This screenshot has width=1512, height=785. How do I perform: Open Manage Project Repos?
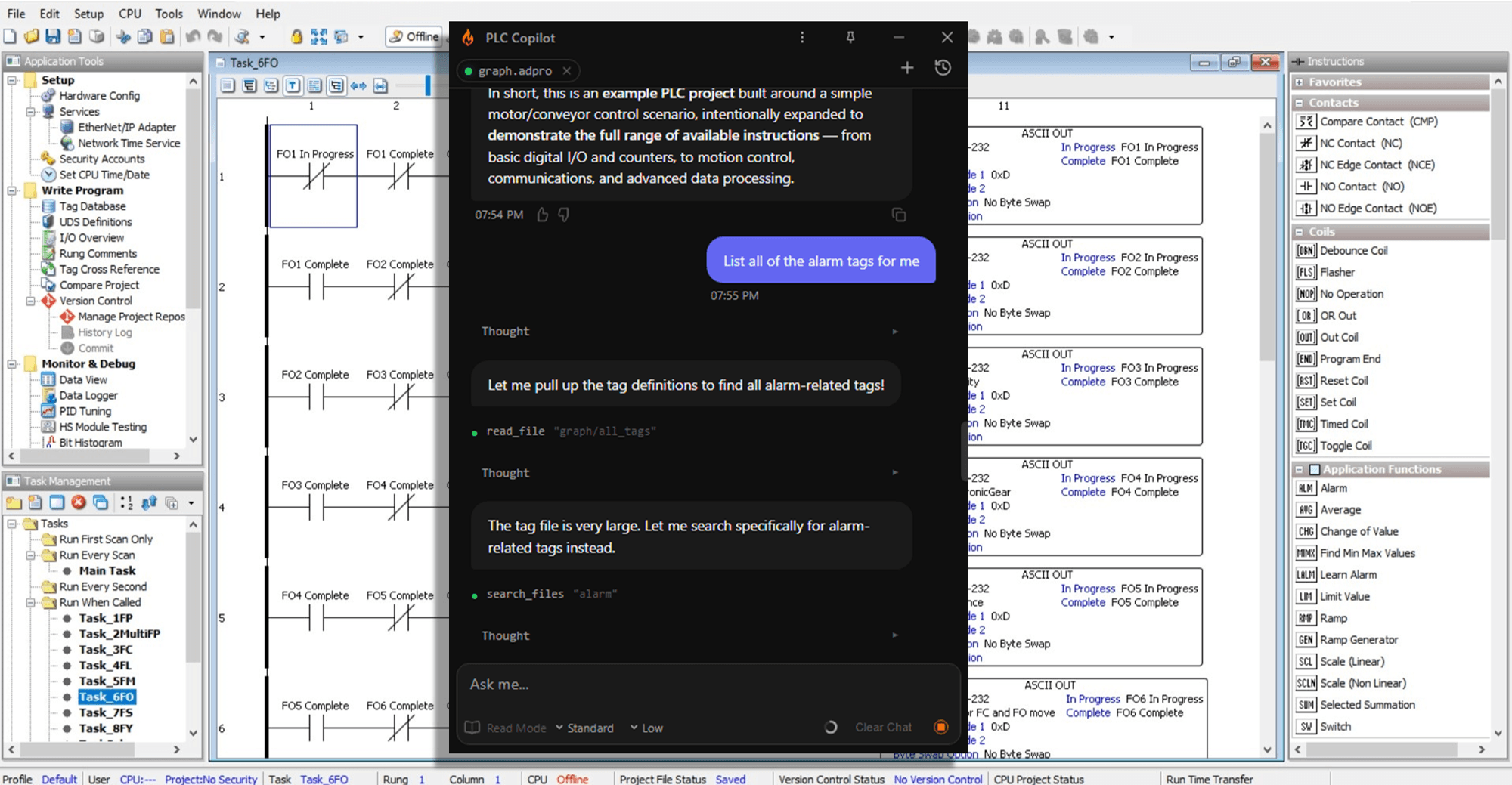pyautogui.click(x=132, y=317)
